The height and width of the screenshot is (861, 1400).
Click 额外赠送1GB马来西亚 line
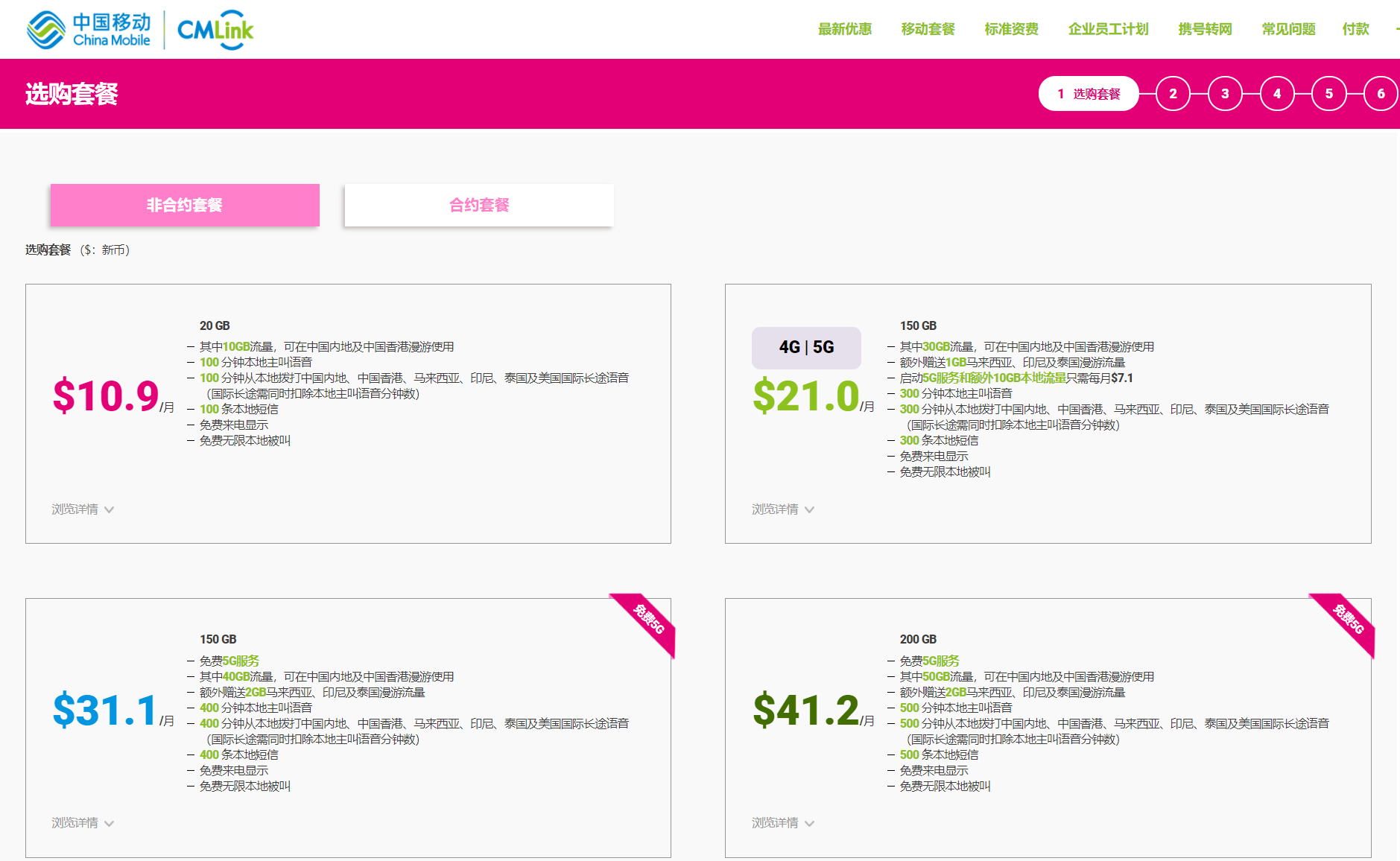[1012, 362]
